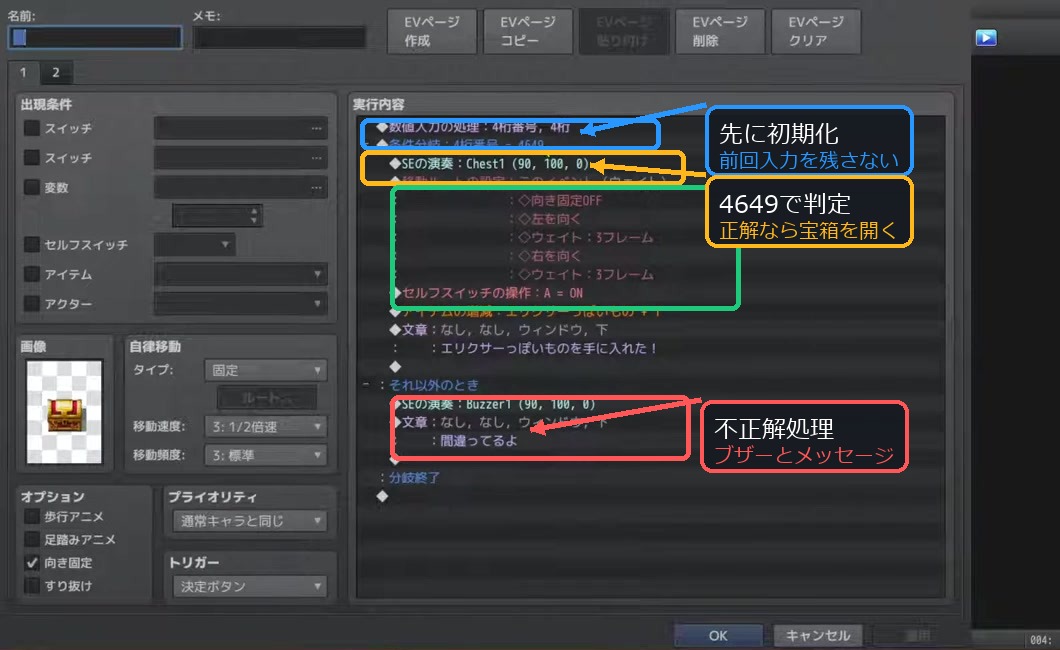Enable the アイテム condition checkbox

tap(32, 274)
